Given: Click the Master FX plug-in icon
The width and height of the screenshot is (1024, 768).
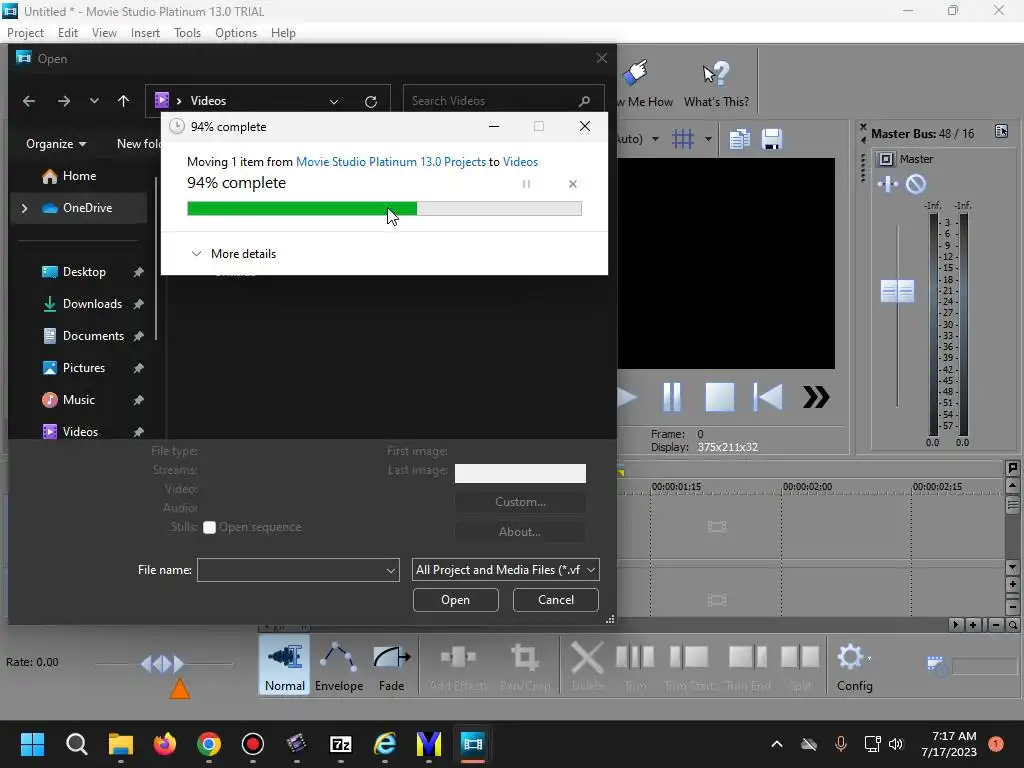Looking at the screenshot, I should 888,184.
